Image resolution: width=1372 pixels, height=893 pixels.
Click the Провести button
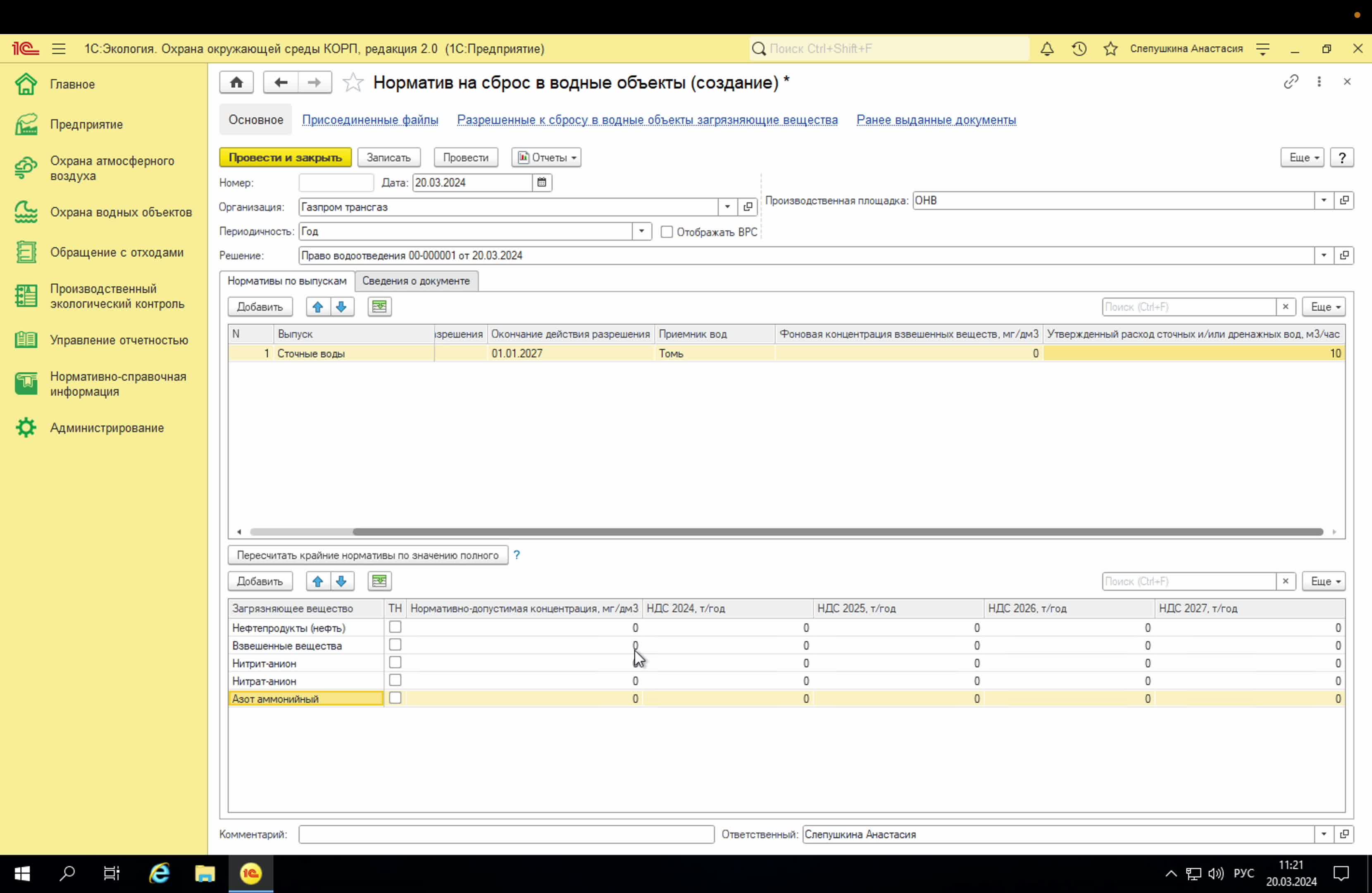[x=466, y=158]
